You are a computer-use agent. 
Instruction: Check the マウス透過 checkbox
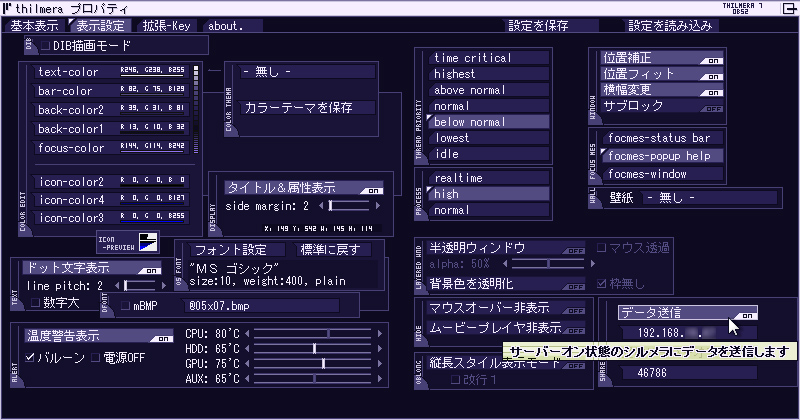[601, 248]
